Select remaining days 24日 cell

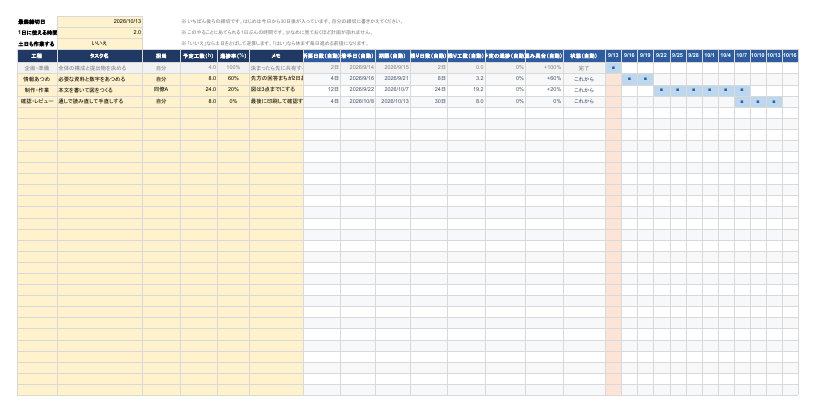coord(429,90)
